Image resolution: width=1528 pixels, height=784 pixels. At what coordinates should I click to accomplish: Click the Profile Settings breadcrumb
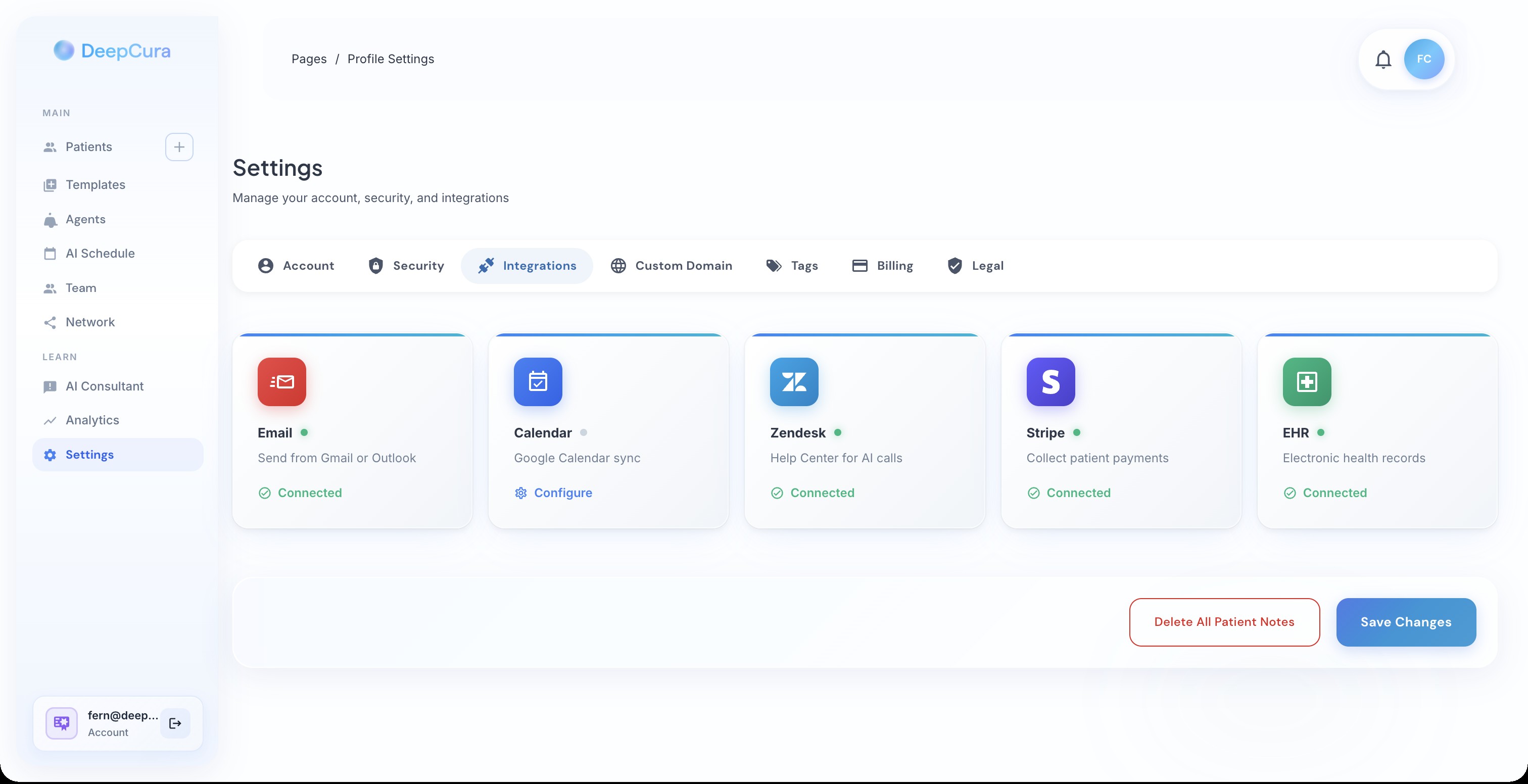pyautogui.click(x=391, y=59)
